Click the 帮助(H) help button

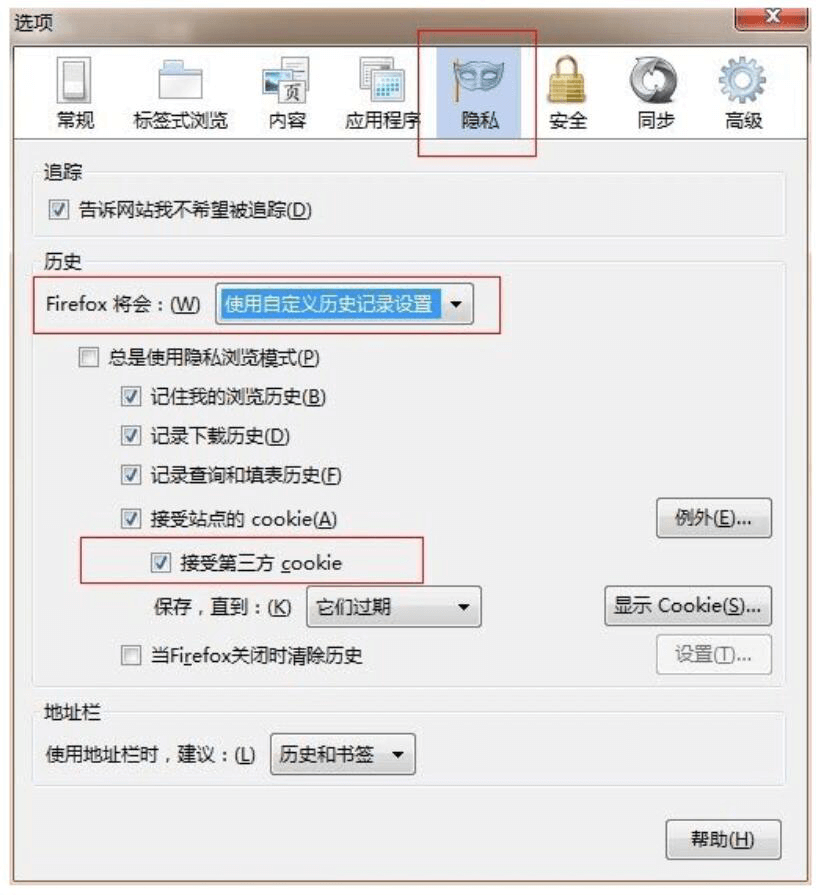723,840
